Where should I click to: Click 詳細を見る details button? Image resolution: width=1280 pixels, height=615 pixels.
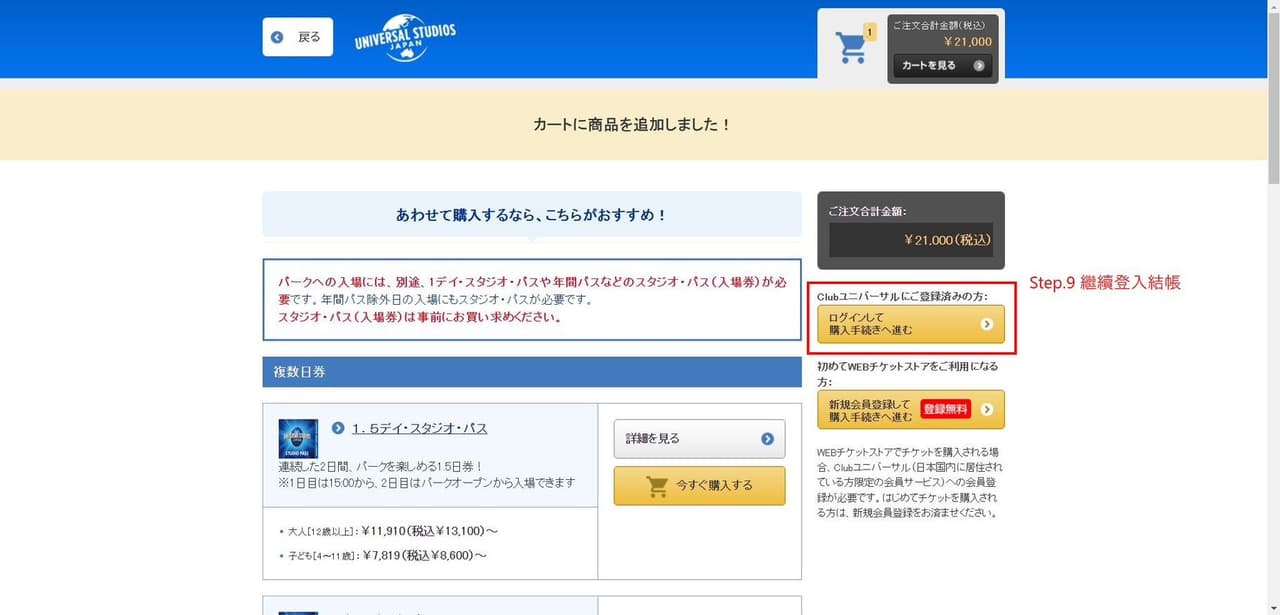(x=699, y=438)
